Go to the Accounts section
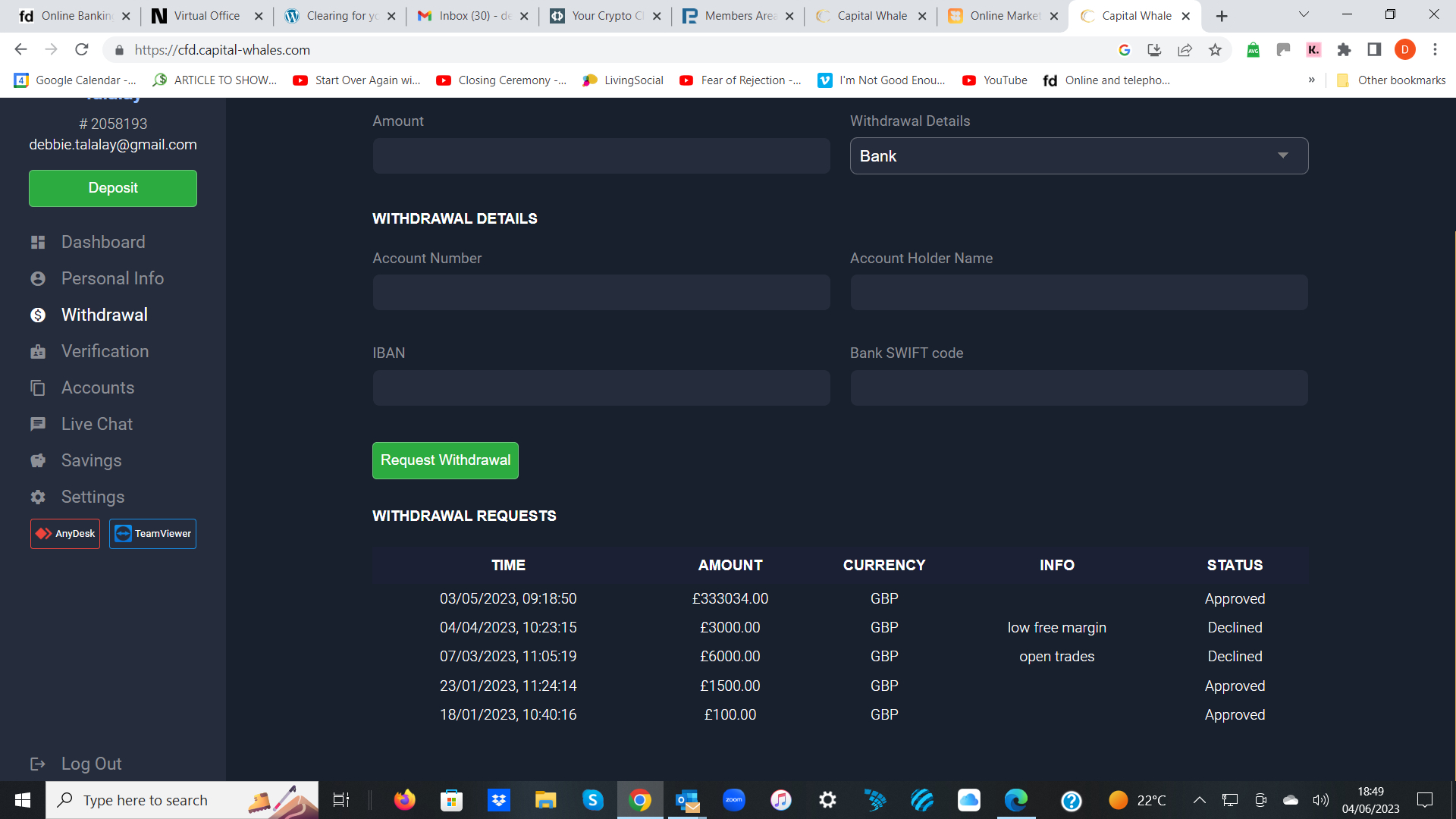 pyautogui.click(x=98, y=388)
